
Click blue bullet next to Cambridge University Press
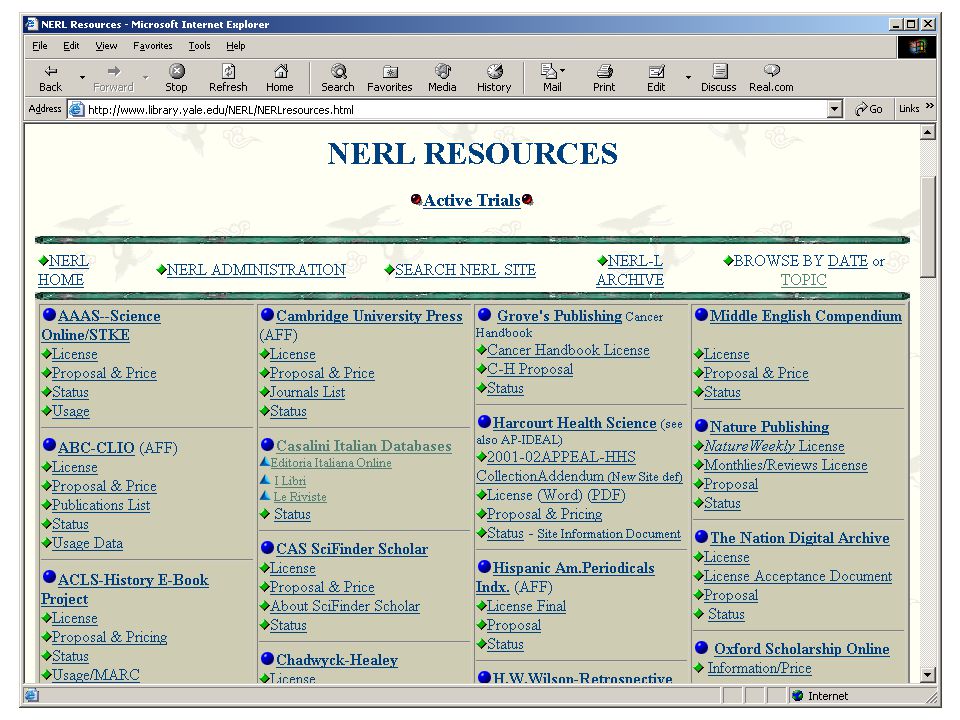pyautogui.click(x=267, y=315)
